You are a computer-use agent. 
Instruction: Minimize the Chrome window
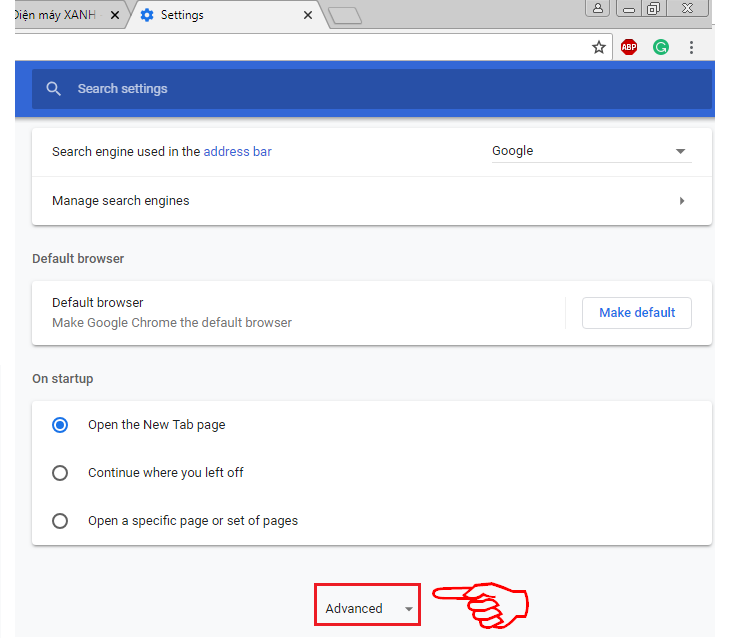[629, 8]
